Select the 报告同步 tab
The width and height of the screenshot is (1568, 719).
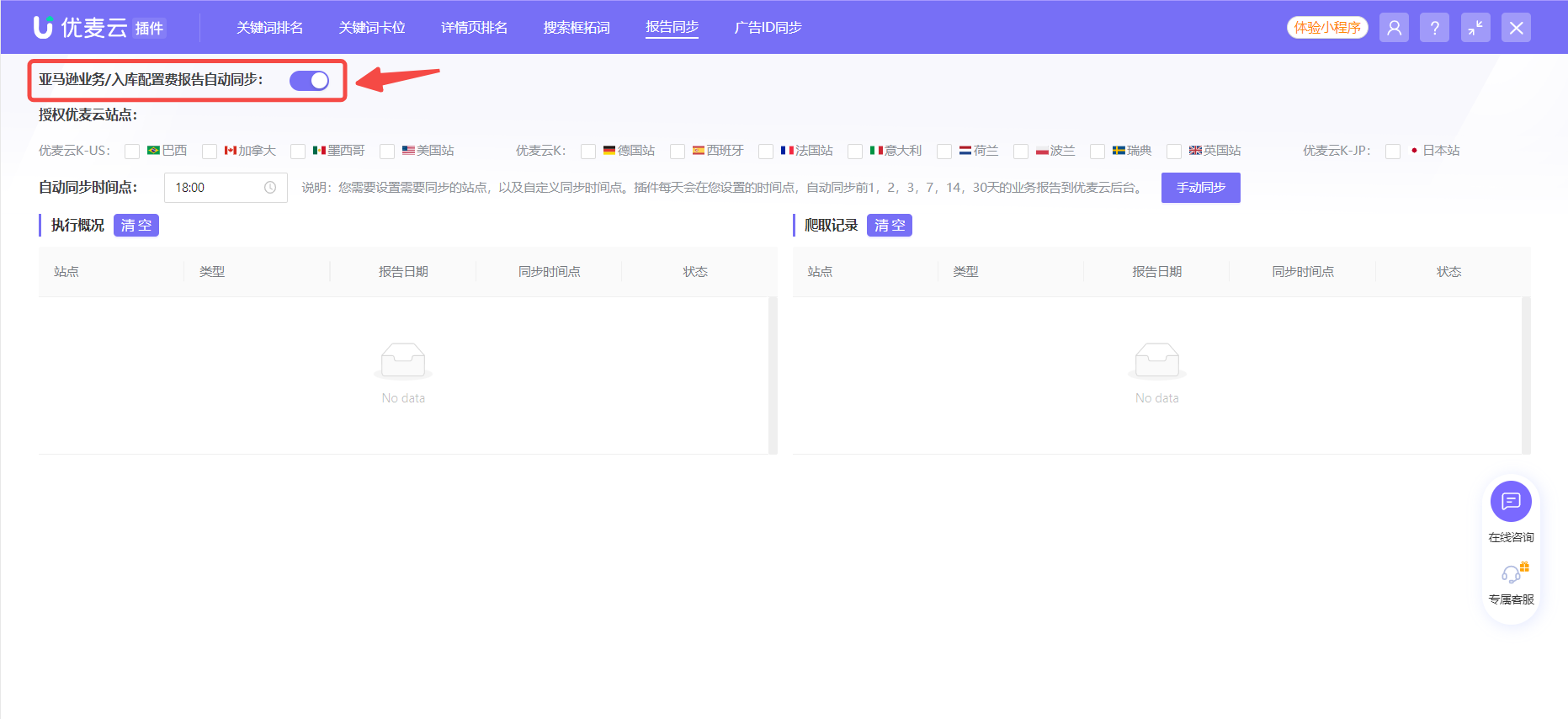(x=672, y=28)
